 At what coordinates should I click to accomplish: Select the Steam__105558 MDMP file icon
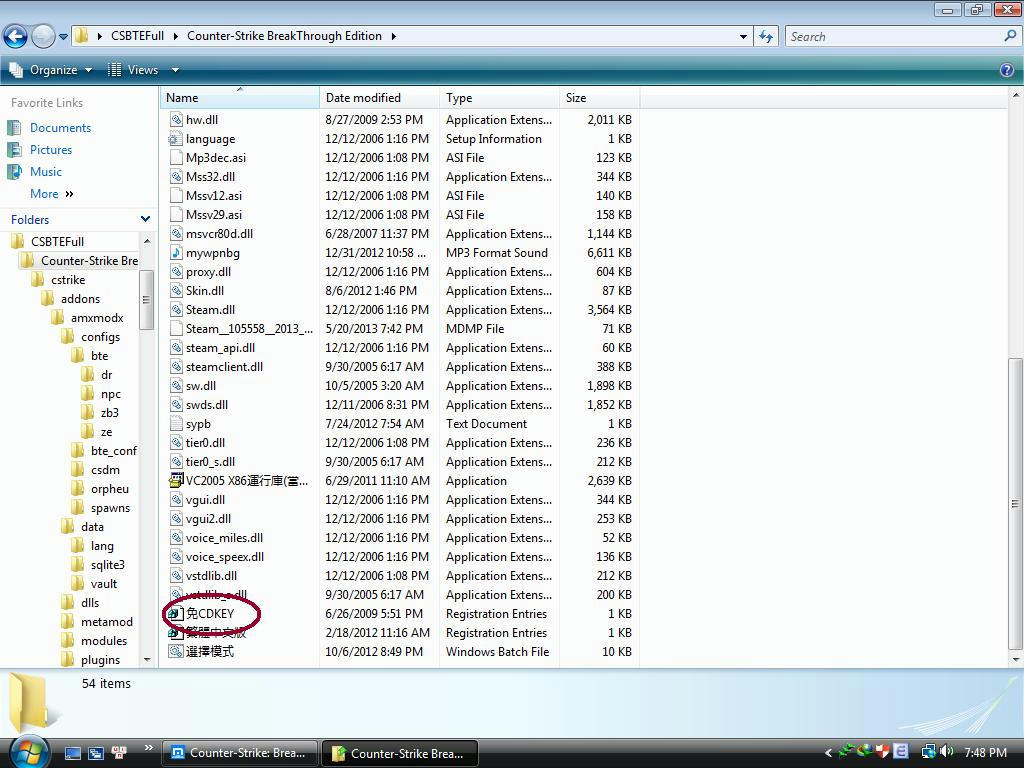pyautogui.click(x=176, y=328)
